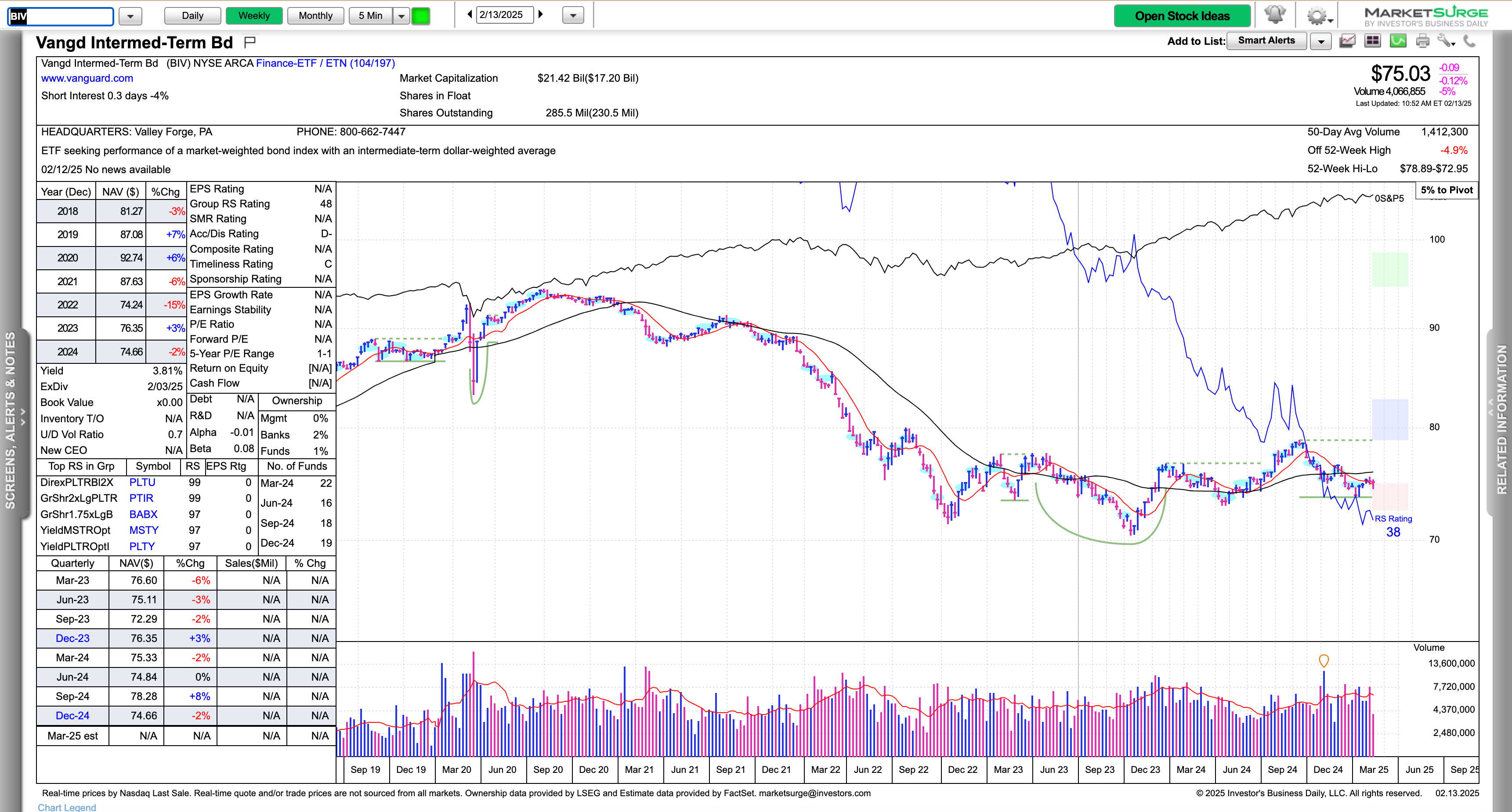Viewport: 1512px width, 812px height.
Task: Open the Add to List dropdown arrow
Action: tap(1320, 41)
